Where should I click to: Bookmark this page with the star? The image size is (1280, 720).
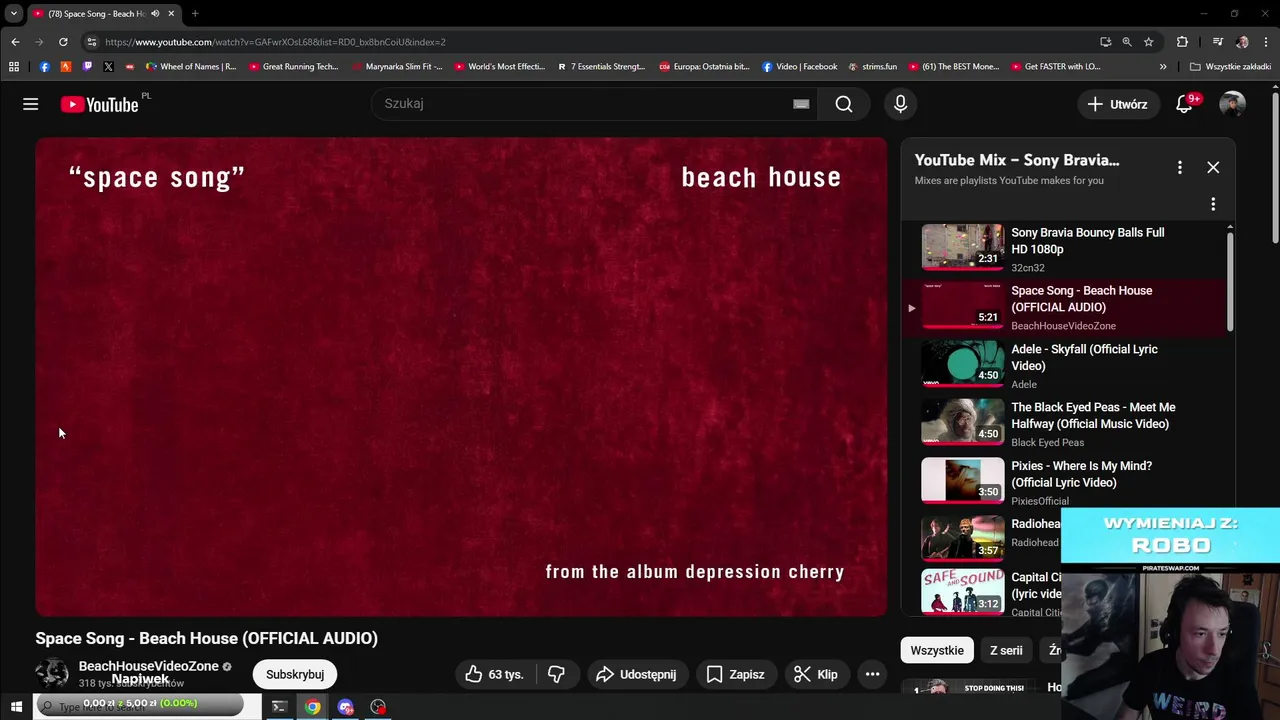click(1148, 42)
